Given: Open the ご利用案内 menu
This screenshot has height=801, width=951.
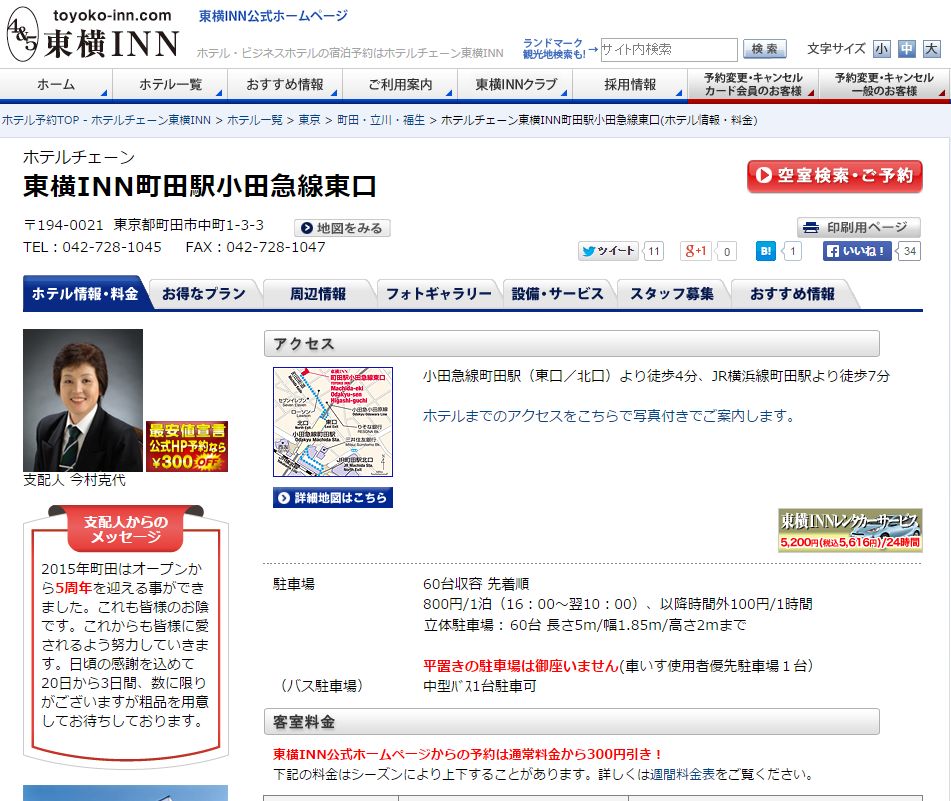Looking at the screenshot, I should coord(400,84).
